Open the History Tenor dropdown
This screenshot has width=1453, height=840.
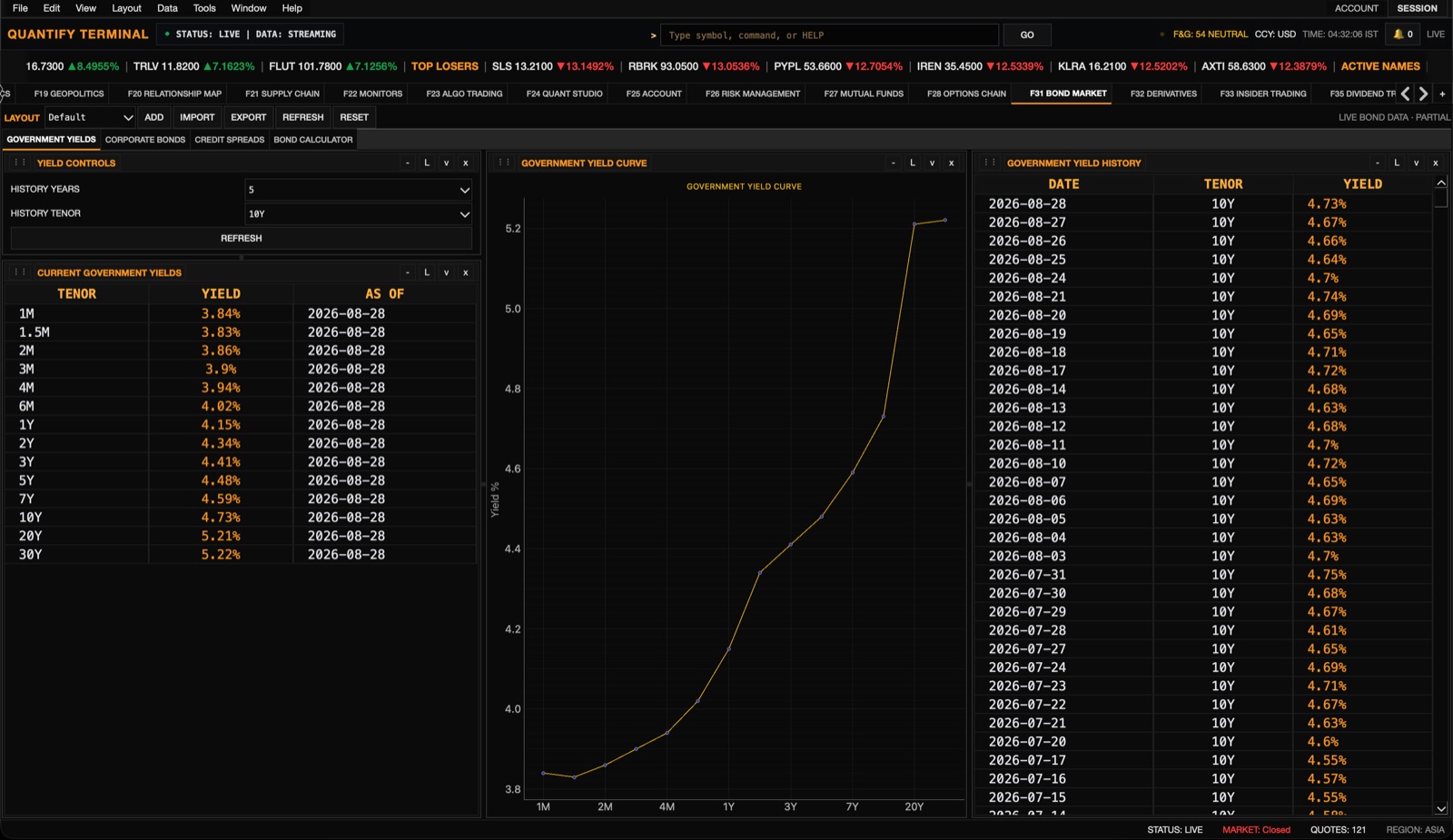(359, 214)
